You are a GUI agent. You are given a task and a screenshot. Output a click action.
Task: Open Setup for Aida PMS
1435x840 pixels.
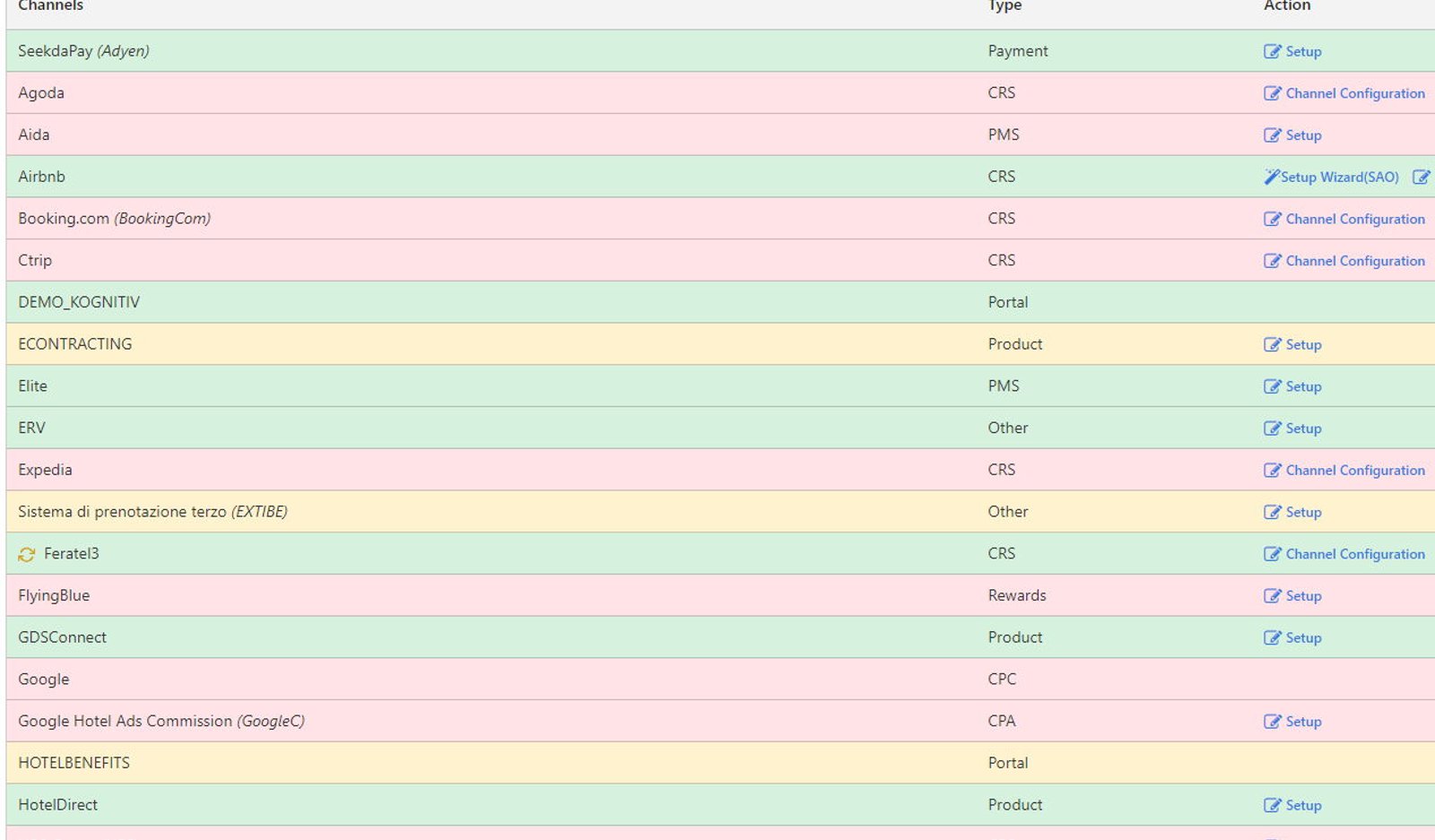pos(1303,135)
